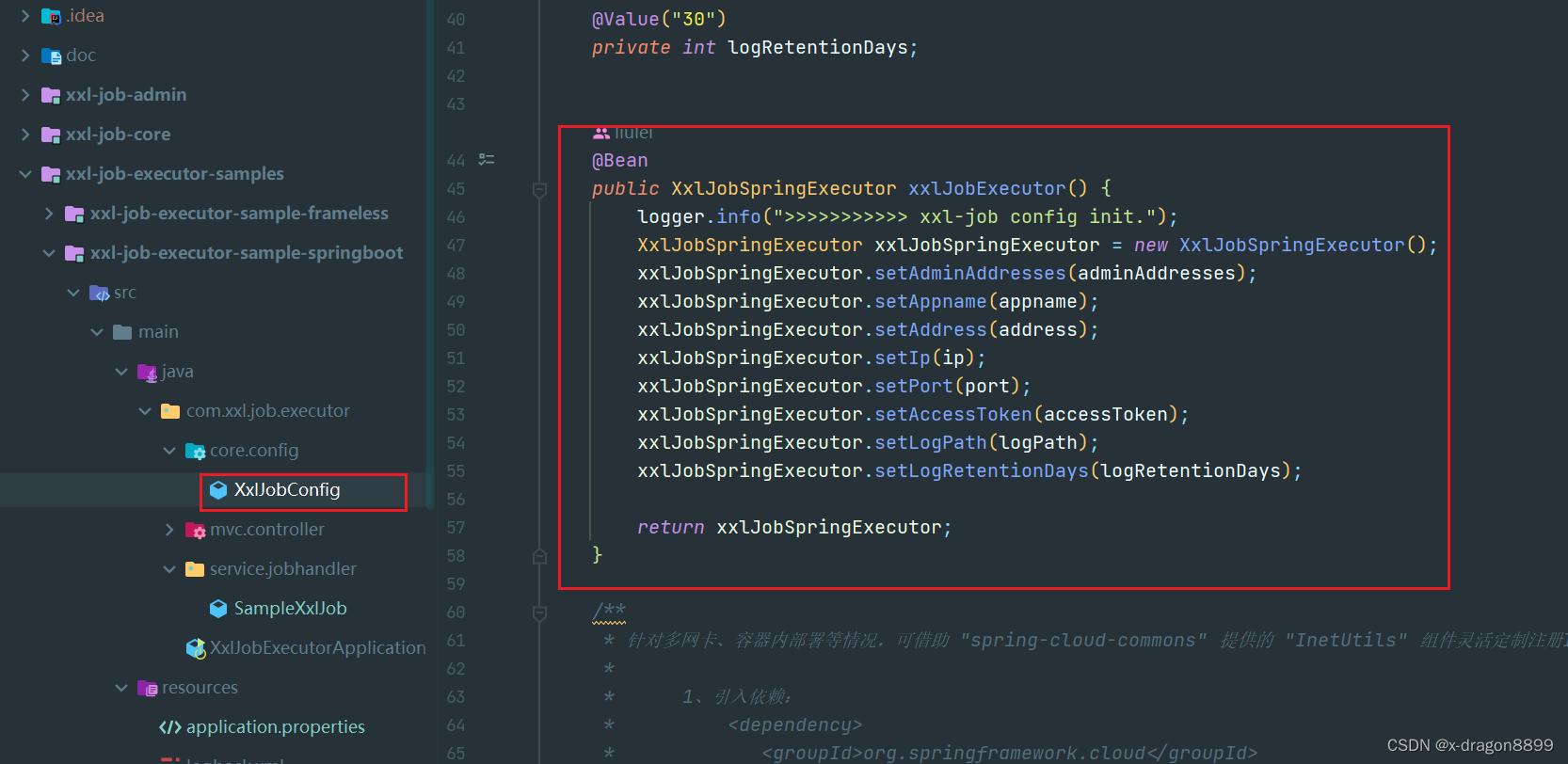
Task: Click the src folder icon
Action: coord(99,293)
